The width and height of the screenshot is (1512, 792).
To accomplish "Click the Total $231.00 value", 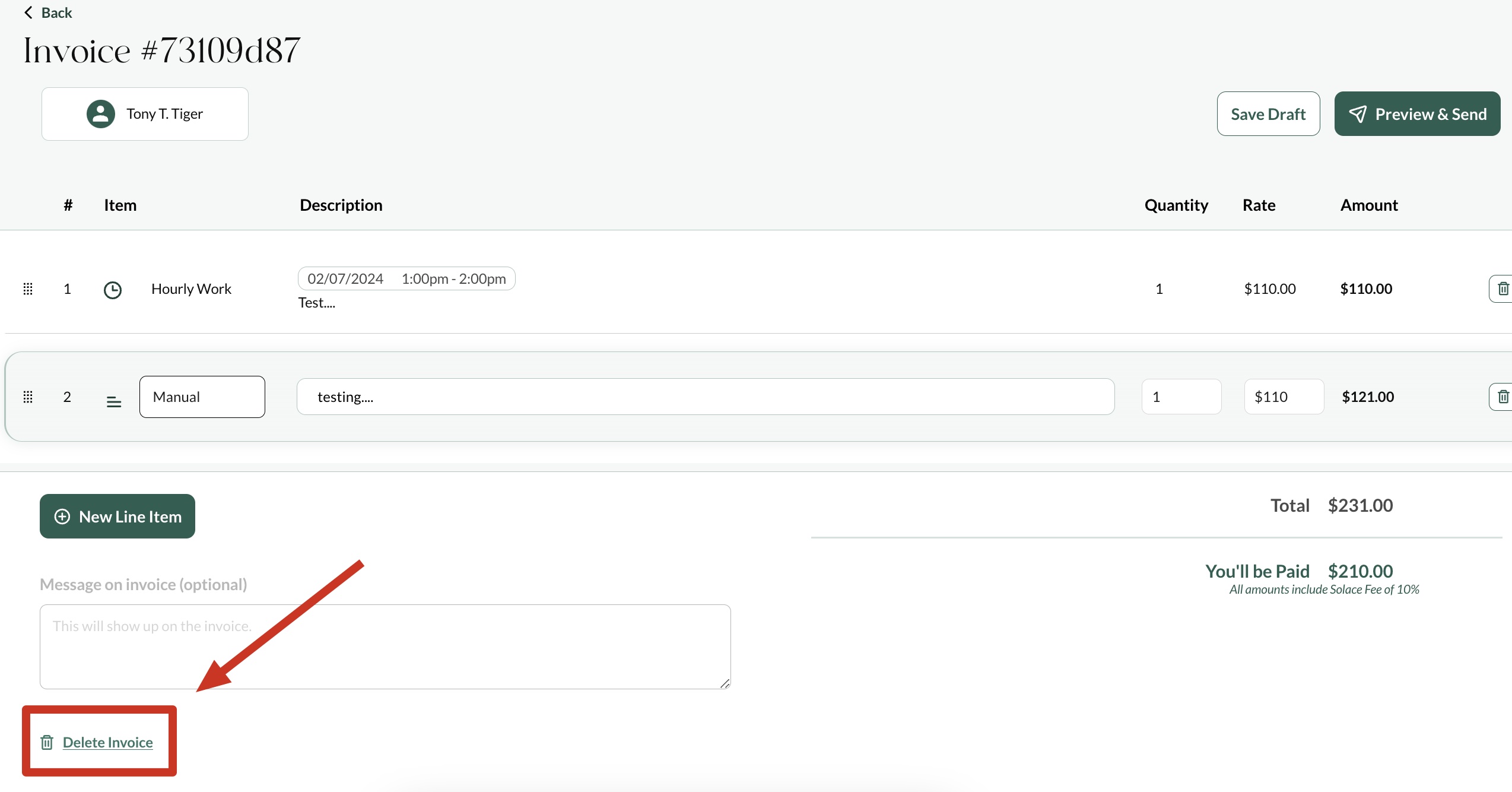I will point(1360,505).
